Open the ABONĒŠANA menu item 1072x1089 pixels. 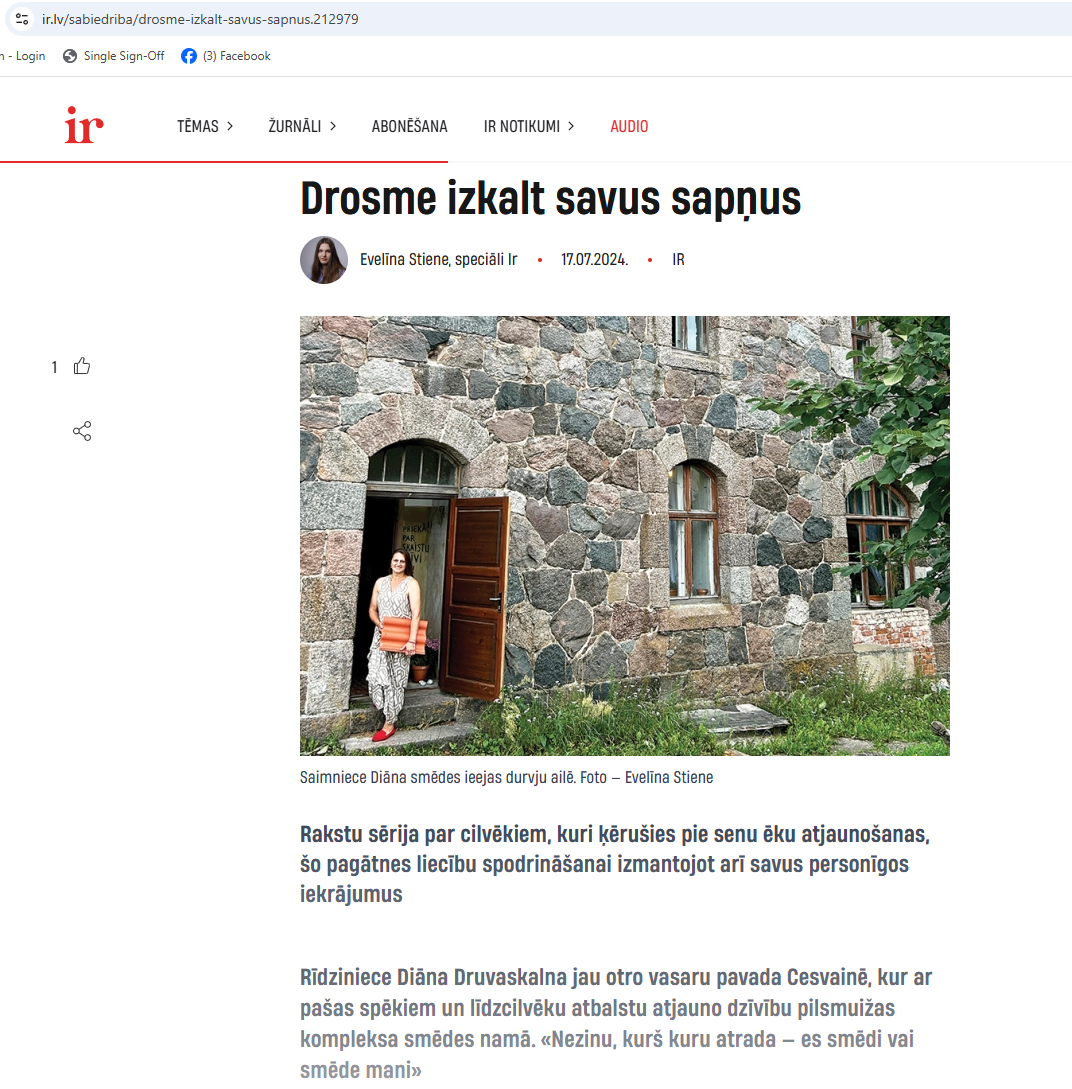(409, 126)
